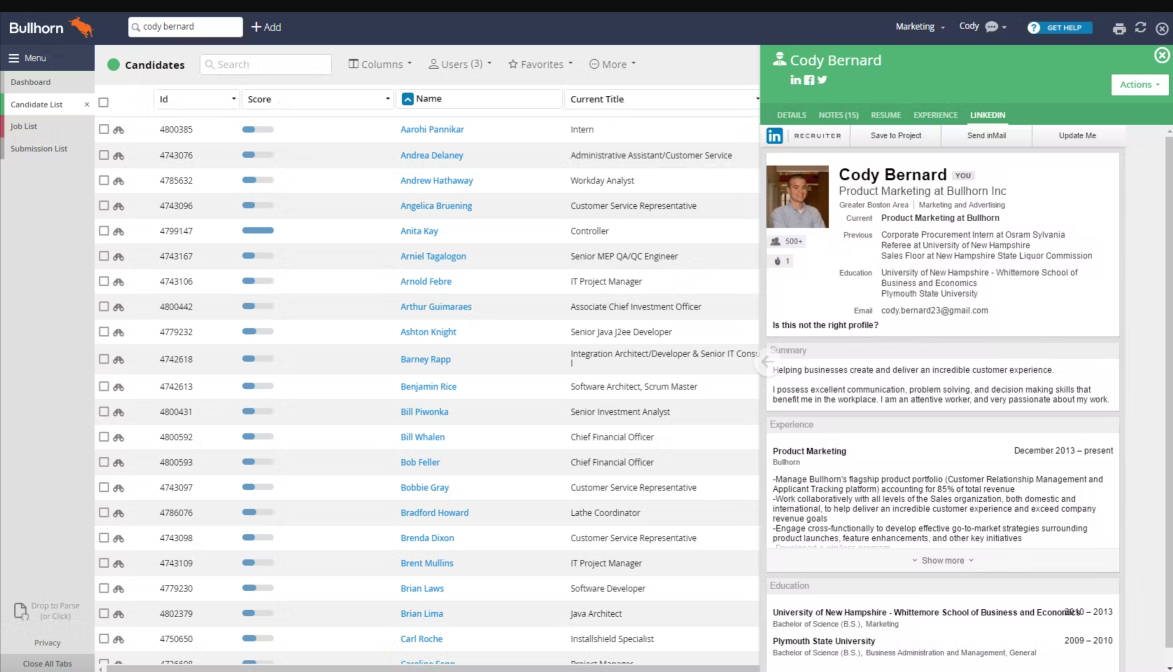The height and width of the screenshot is (672, 1173).
Task: Switch to the Details tab
Action: (791, 115)
